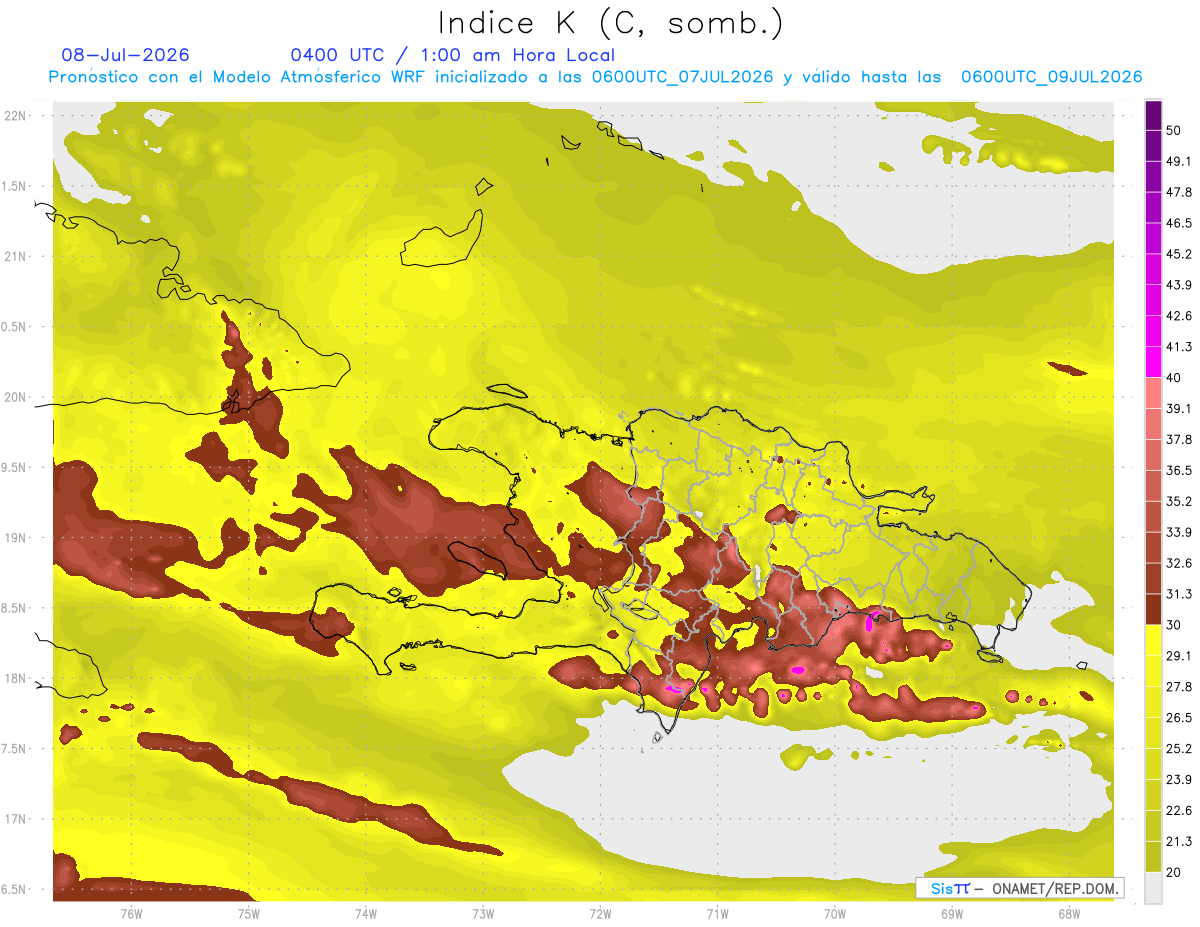
Task: Select the color bar value "46.5"
Action: pos(1179,223)
